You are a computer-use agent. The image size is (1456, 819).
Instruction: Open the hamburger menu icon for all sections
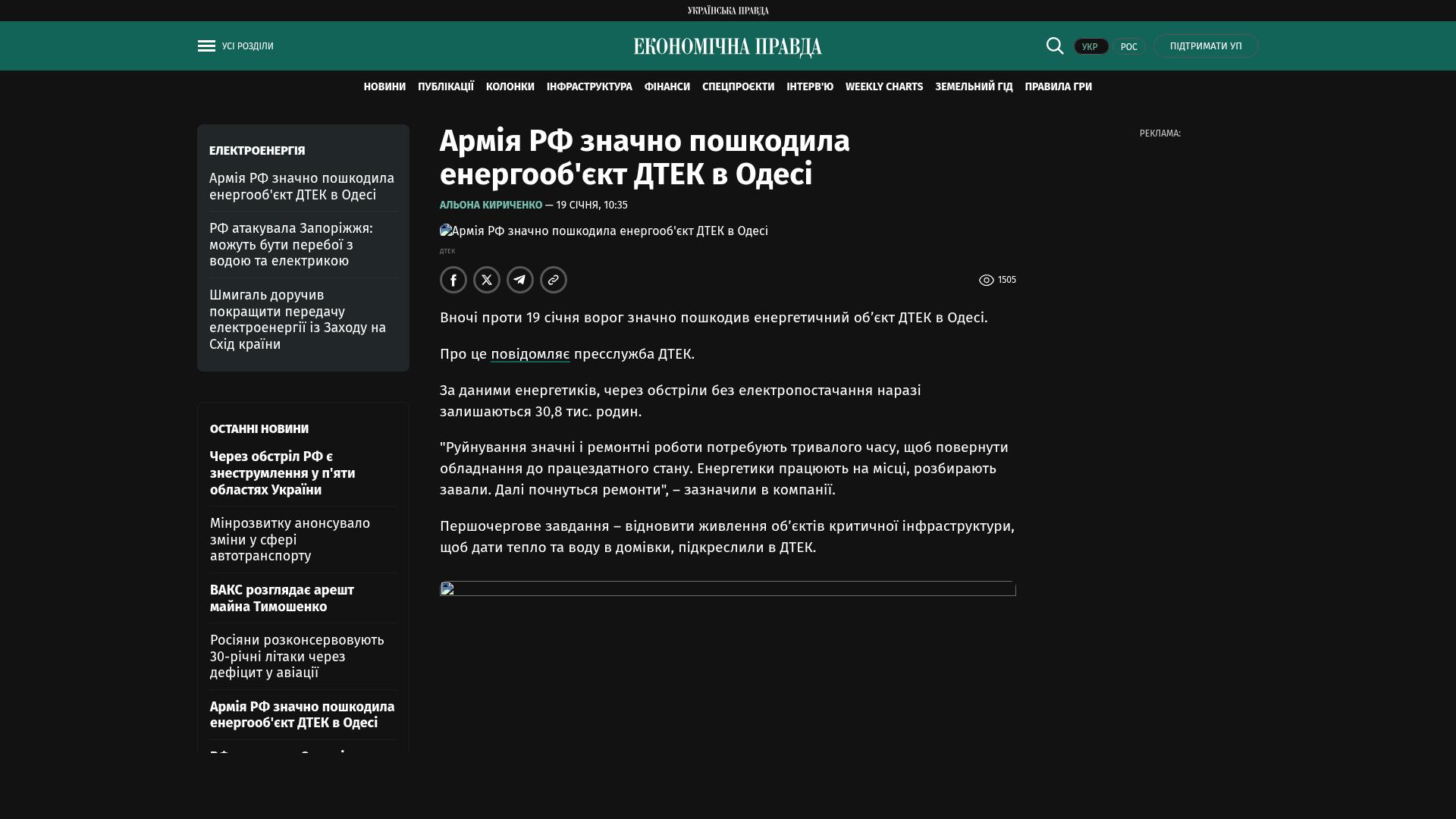click(206, 46)
